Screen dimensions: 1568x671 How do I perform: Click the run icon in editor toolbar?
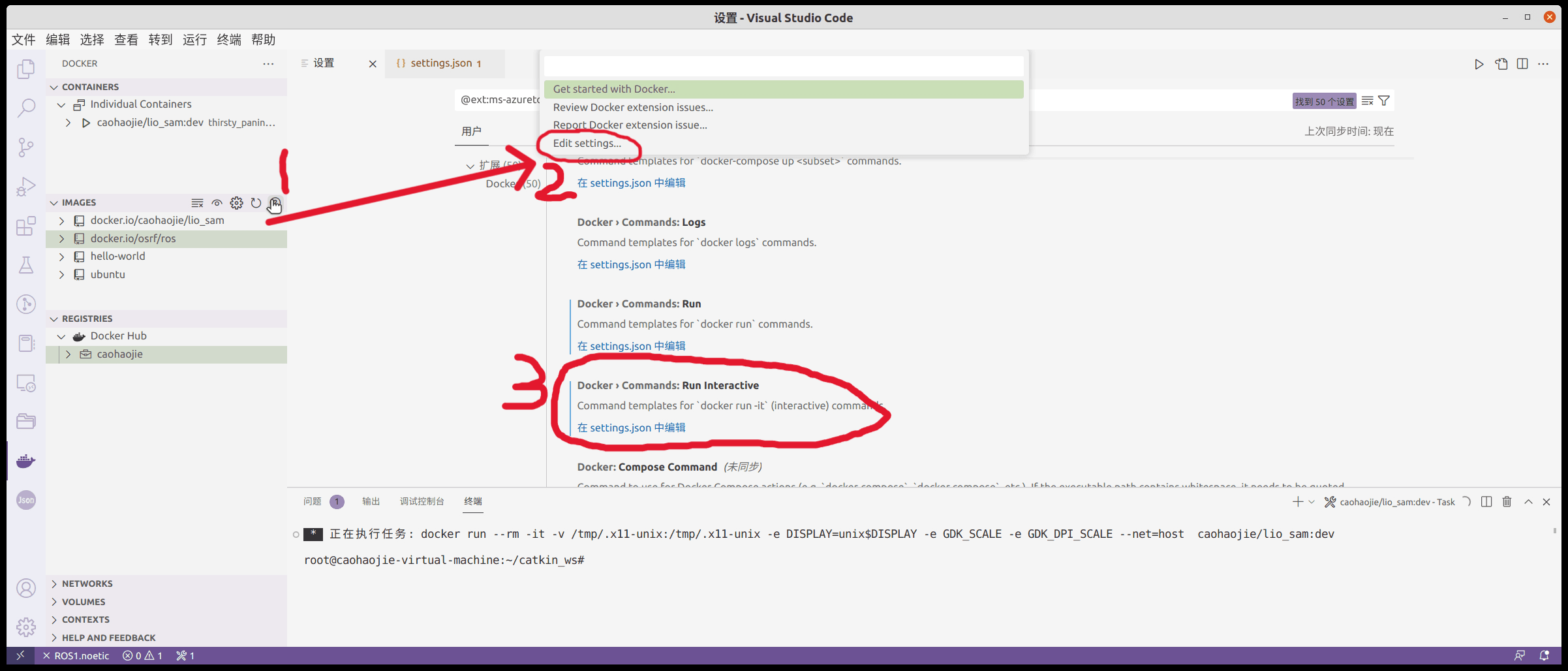[1479, 64]
